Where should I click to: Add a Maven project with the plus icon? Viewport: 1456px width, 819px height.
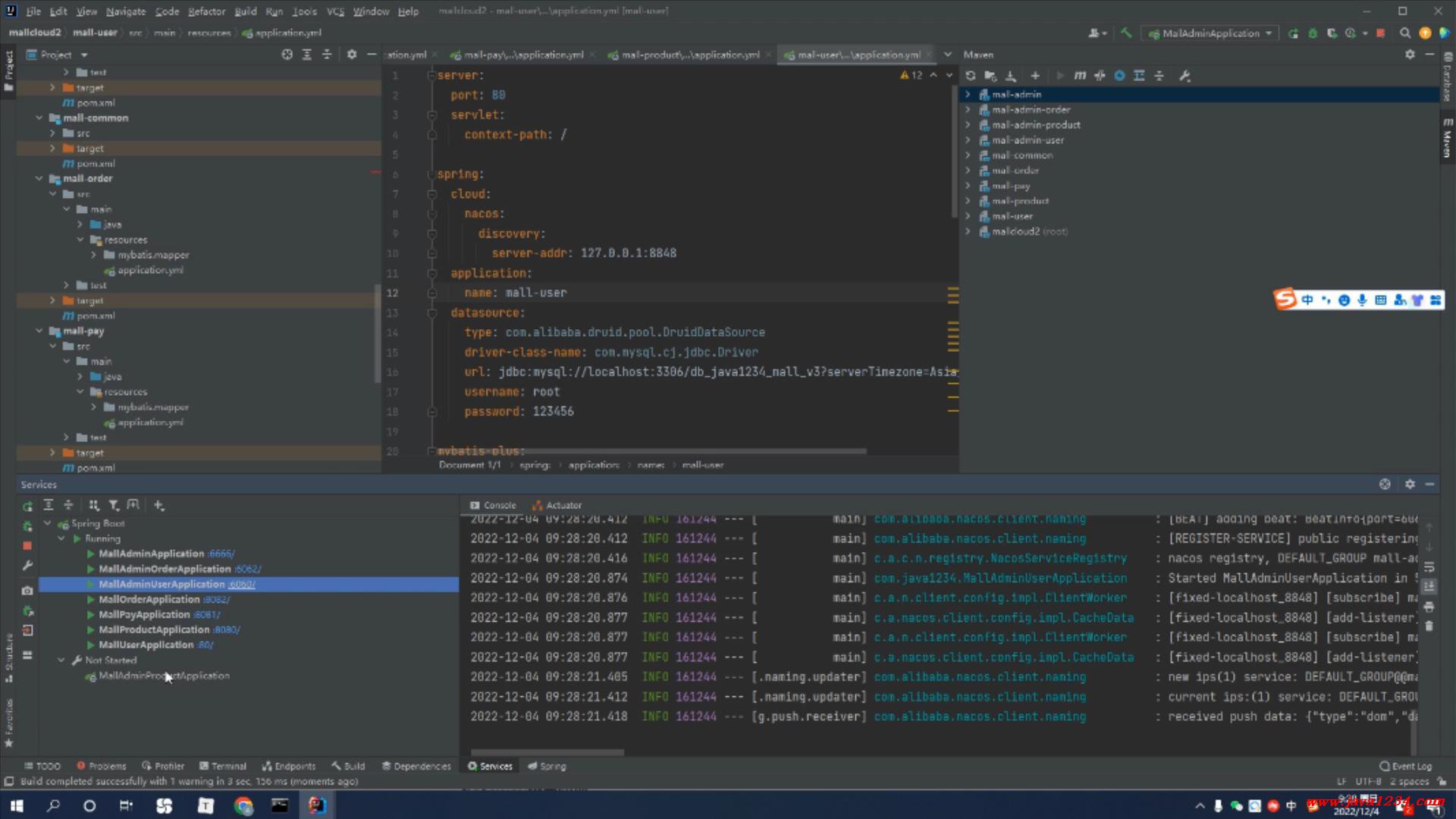tap(1035, 76)
